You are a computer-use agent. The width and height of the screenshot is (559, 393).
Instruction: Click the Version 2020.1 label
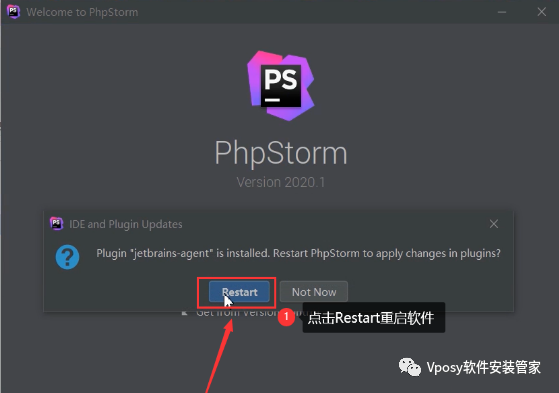281,182
